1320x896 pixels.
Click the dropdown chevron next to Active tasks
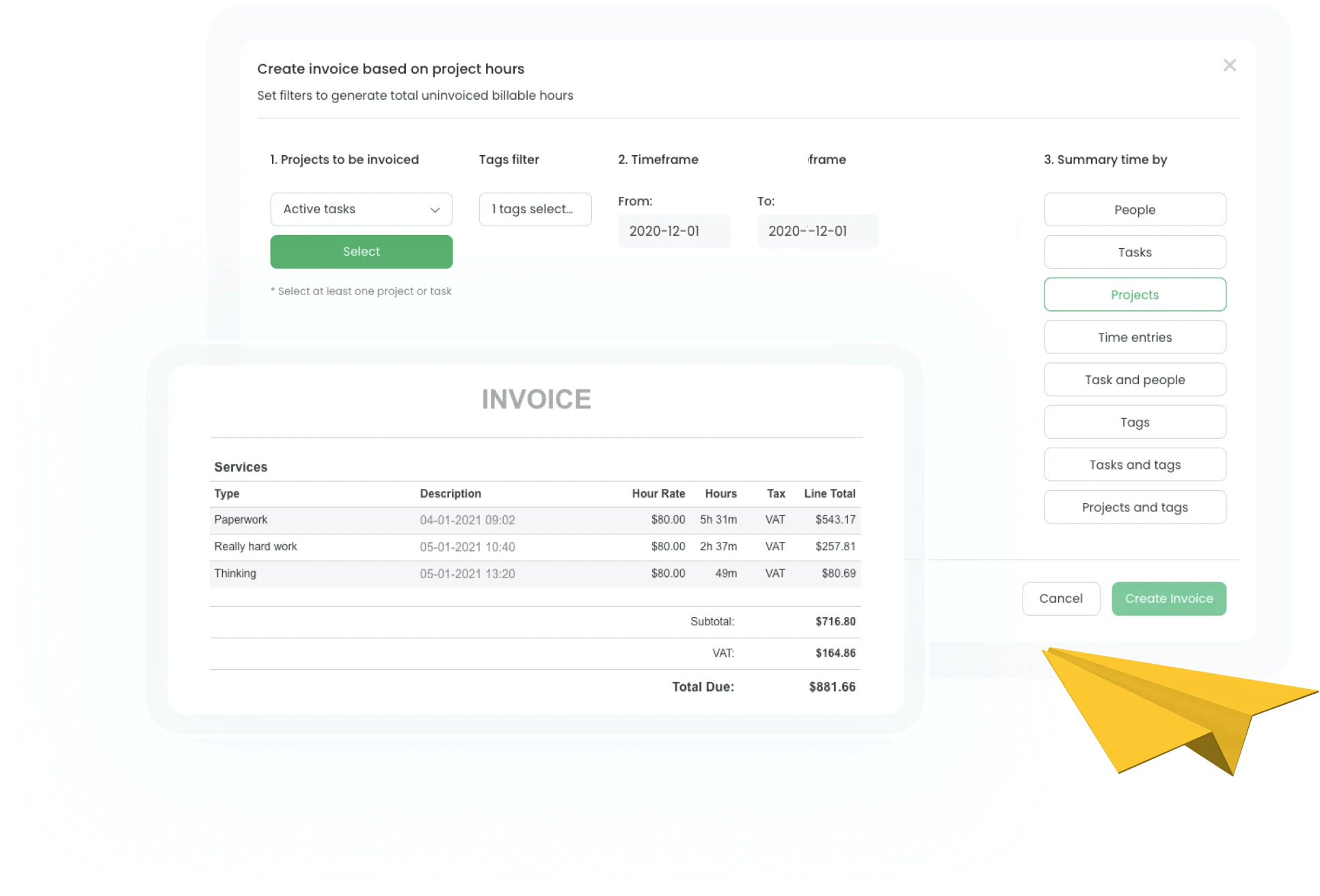[x=435, y=210]
